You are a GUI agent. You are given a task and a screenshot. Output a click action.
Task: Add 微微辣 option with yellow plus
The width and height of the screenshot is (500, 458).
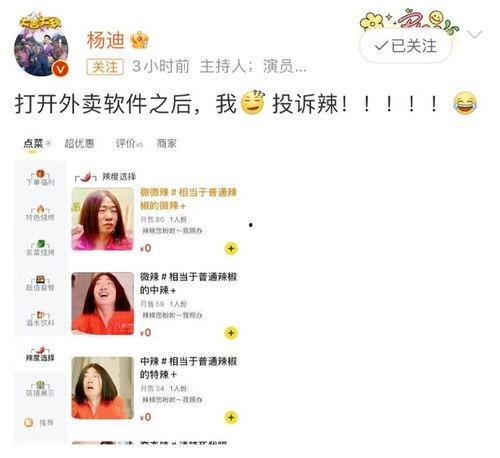point(231,249)
